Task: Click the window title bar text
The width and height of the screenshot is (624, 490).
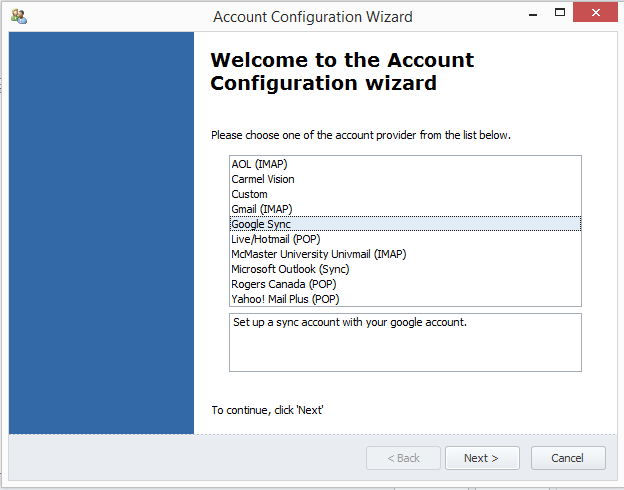Action: pyautogui.click(x=312, y=16)
